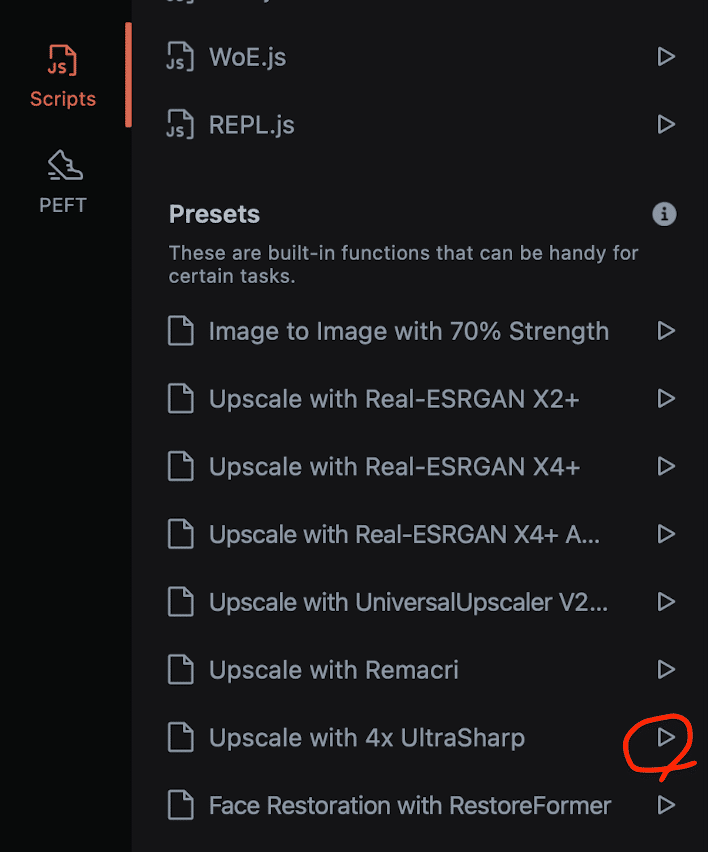Run Image to Image with 70% Strength
This screenshot has width=708, height=852.
point(665,330)
